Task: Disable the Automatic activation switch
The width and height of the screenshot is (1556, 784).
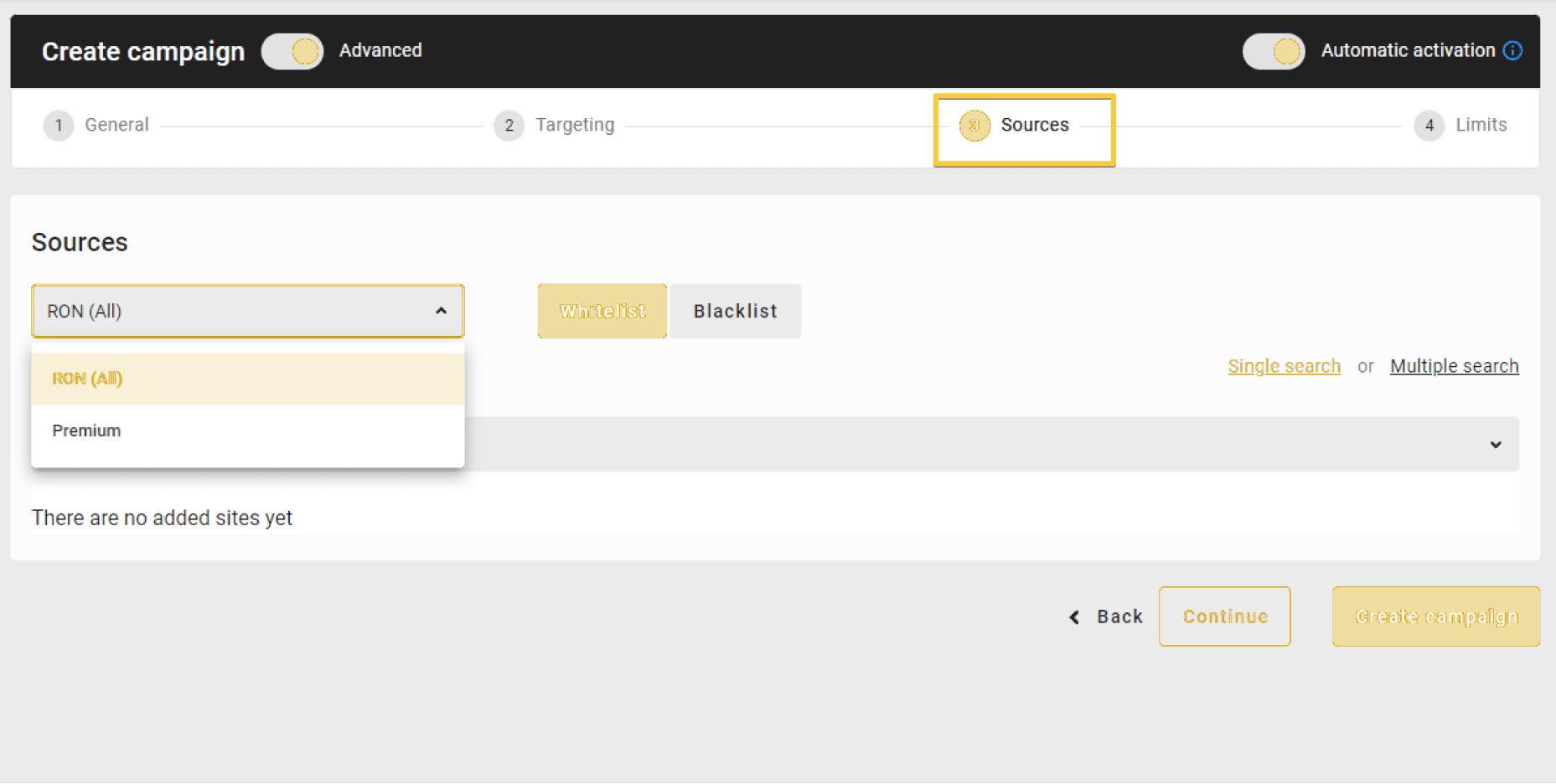Action: [x=1273, y=51]
